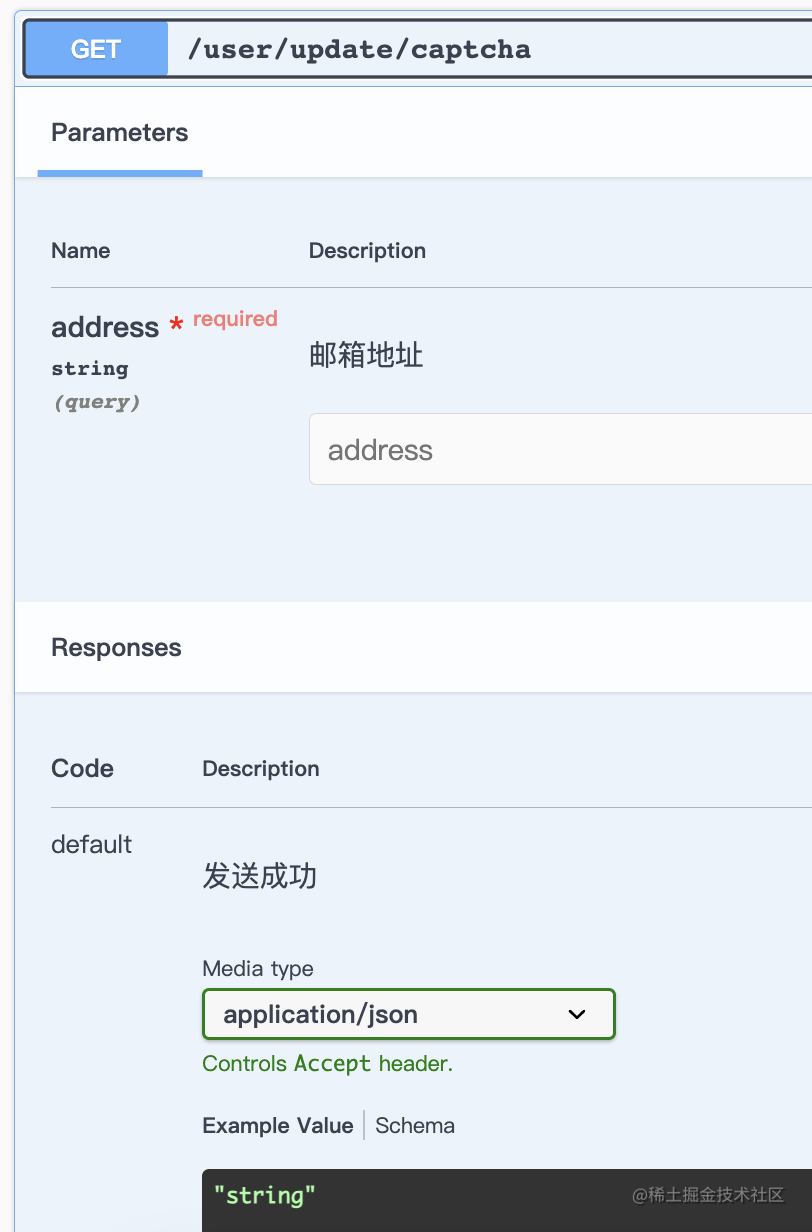Click the default response code
The width and height of the screenshot is (812, 1232).
click(x=92, y=844)
